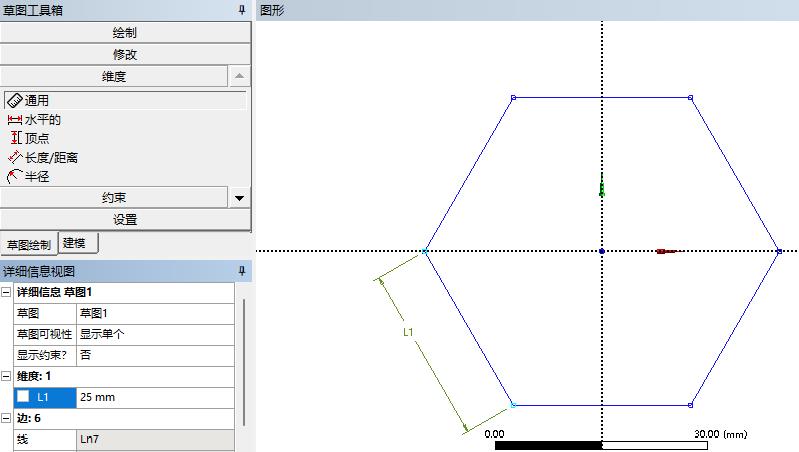This screenshot has height=452, width=799.
Task: Click the 草图 row label
Action: click(x=45, y=313)
